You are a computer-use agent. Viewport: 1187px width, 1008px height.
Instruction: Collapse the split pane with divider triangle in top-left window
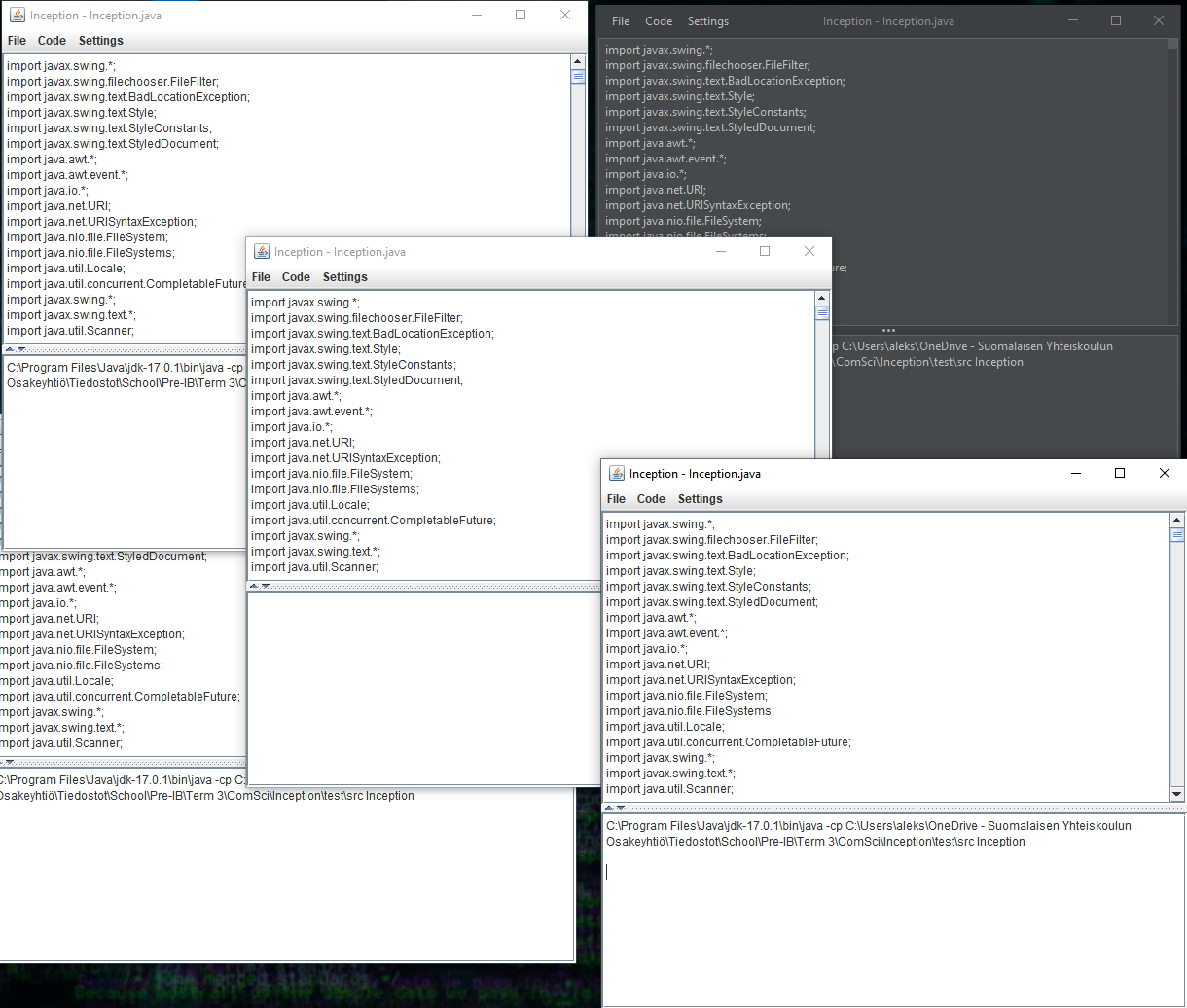click(x=10, y=348)
